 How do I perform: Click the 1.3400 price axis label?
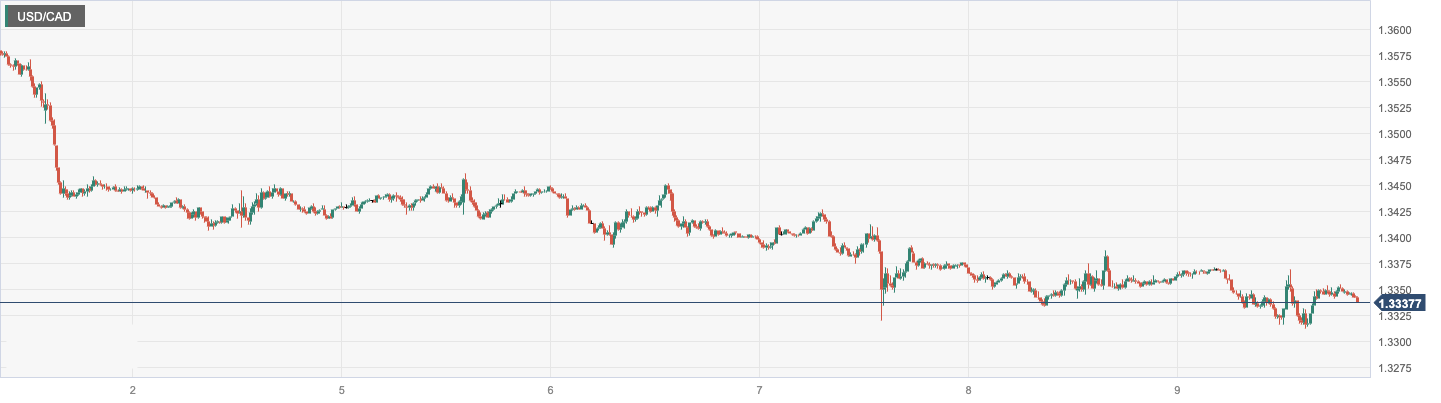(1394, 238)
